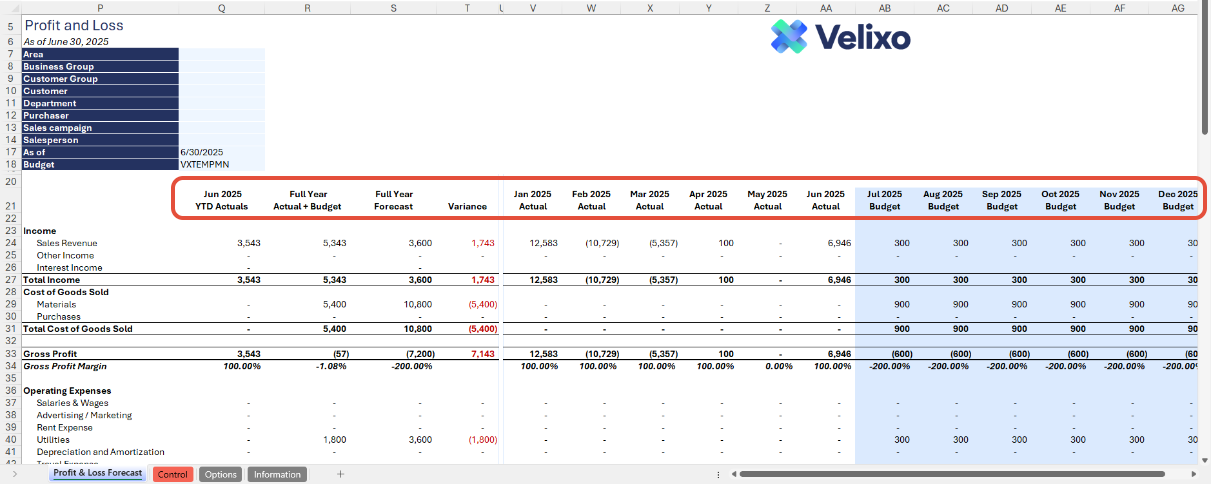
Task: Select row 5 header
Action: coord(11,25)
